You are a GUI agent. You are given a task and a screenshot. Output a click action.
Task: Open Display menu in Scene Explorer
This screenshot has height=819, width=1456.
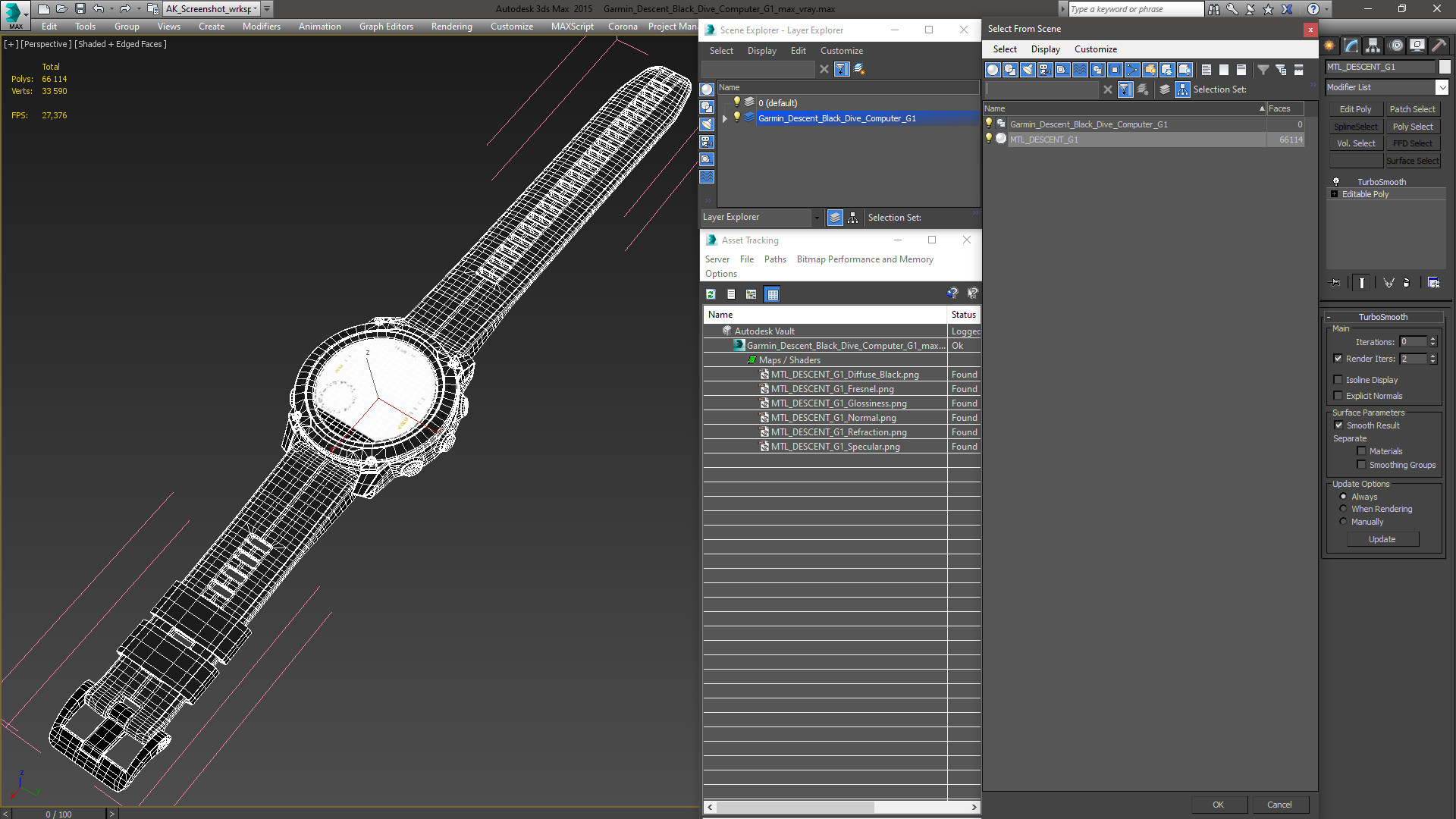[761, 51]
